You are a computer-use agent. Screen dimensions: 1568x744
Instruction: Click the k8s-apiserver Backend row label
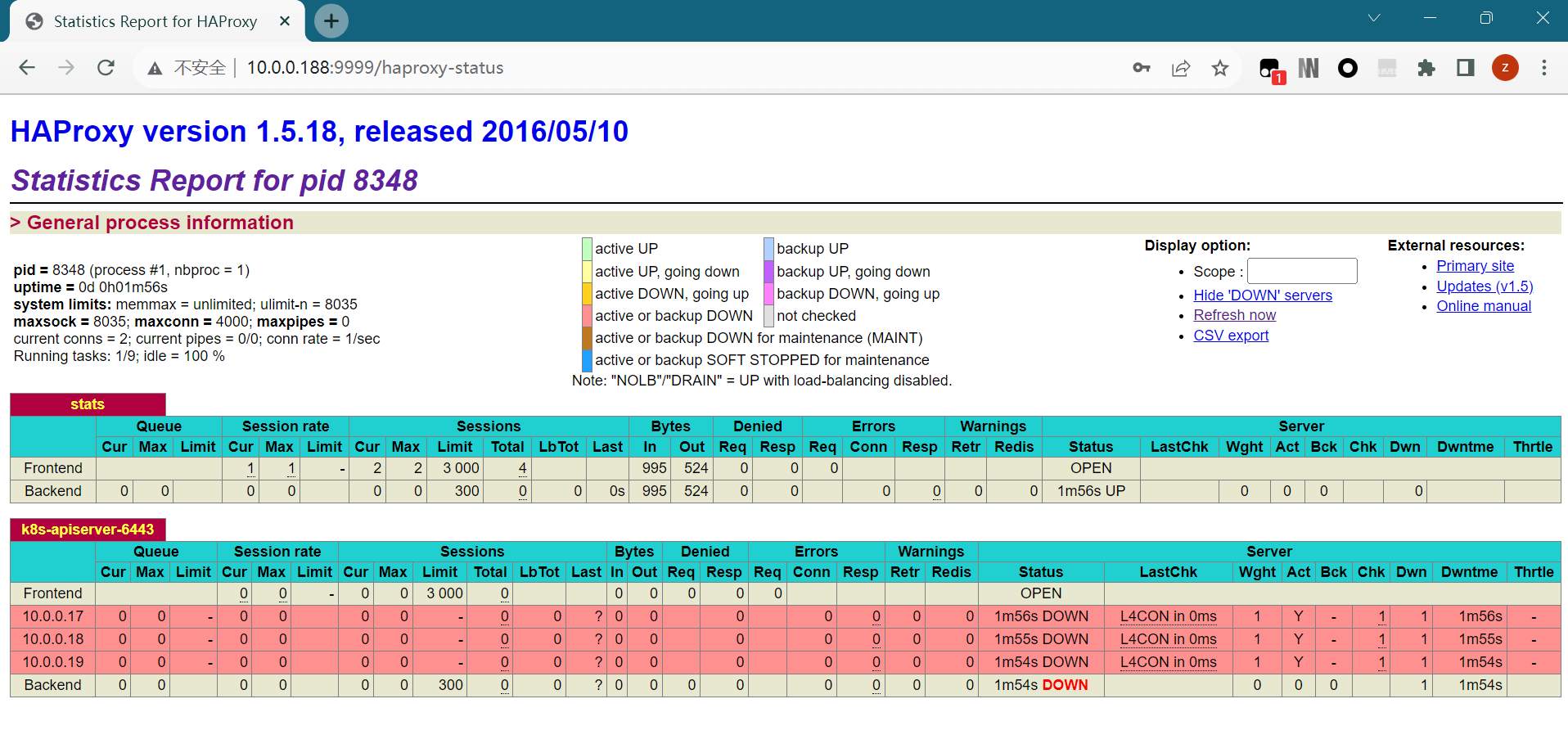pyautogui.click(x=53, y=685)
